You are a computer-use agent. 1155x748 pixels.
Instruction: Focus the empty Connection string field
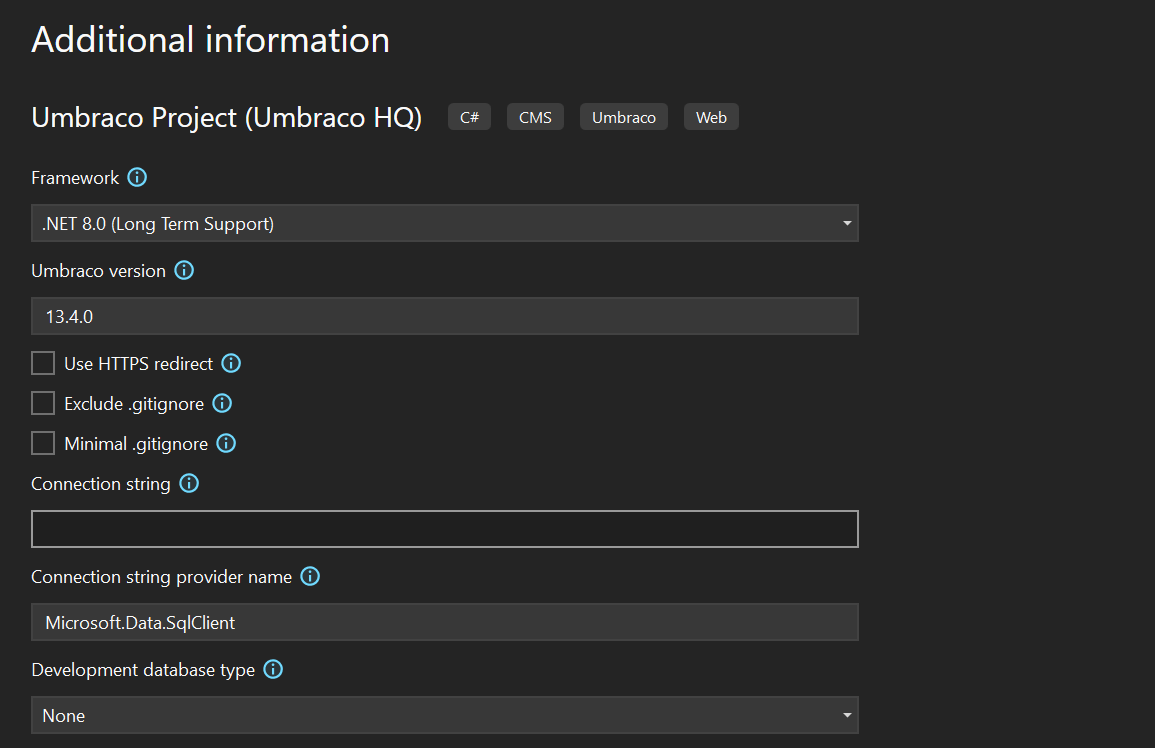pos(444,529)
